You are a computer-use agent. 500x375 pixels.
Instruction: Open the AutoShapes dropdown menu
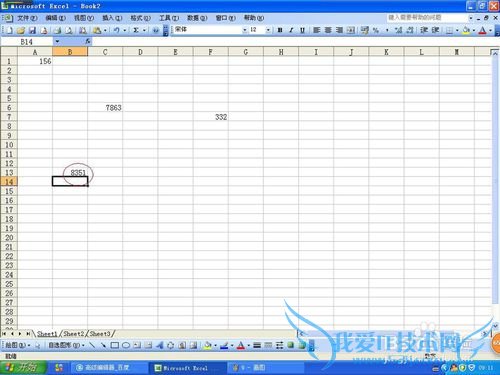coord(66,345)
